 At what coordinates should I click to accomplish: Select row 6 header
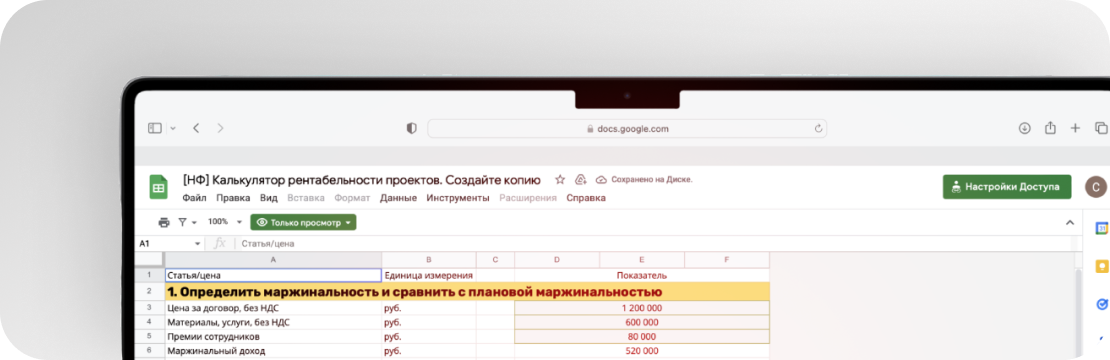(x=149, y=350)
